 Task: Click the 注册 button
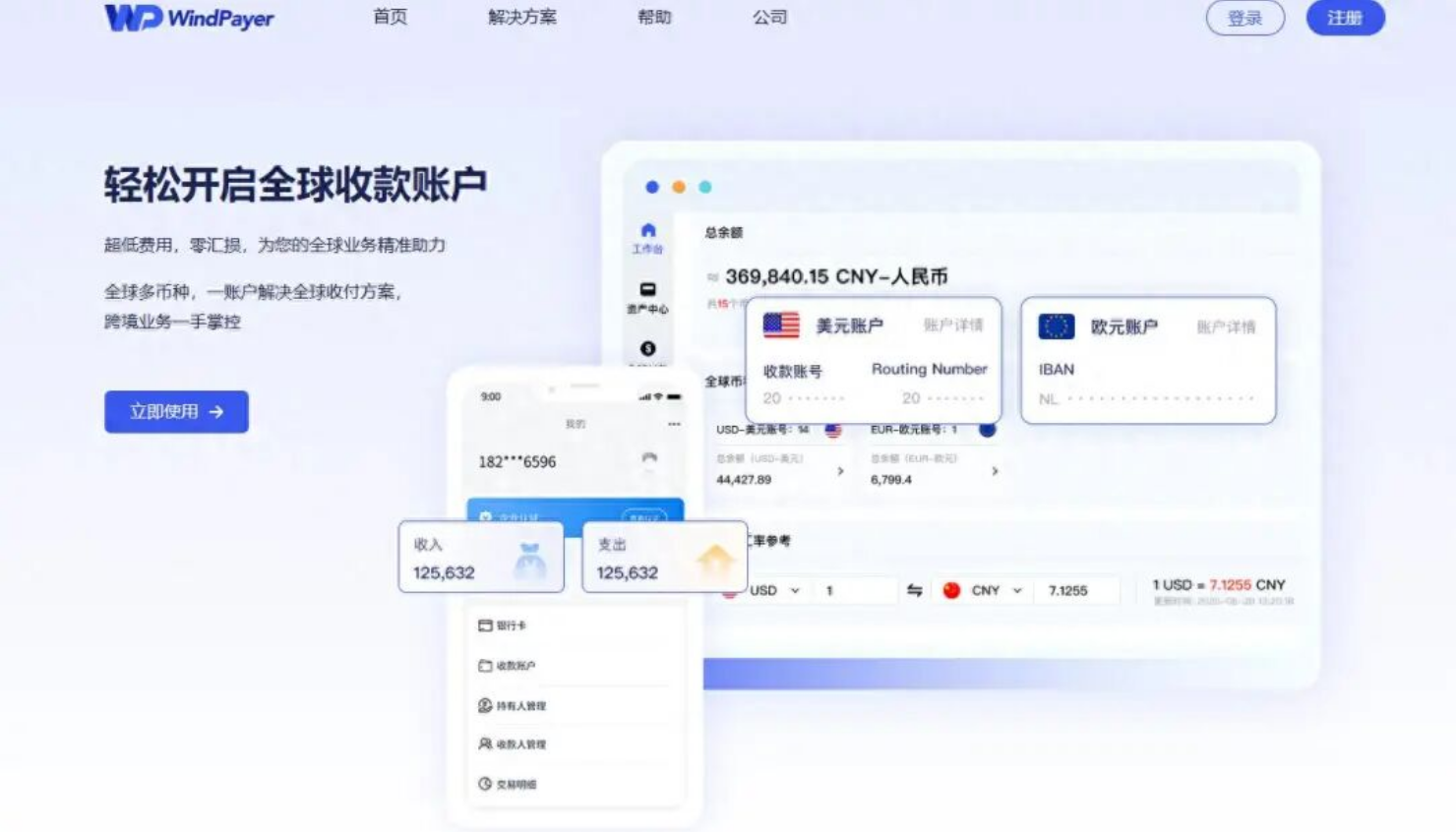[1345, 18]
